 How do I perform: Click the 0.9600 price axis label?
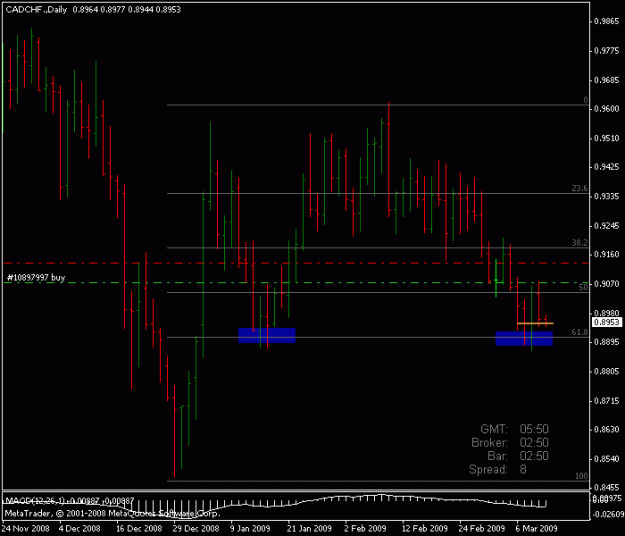(x=607, y=109)
